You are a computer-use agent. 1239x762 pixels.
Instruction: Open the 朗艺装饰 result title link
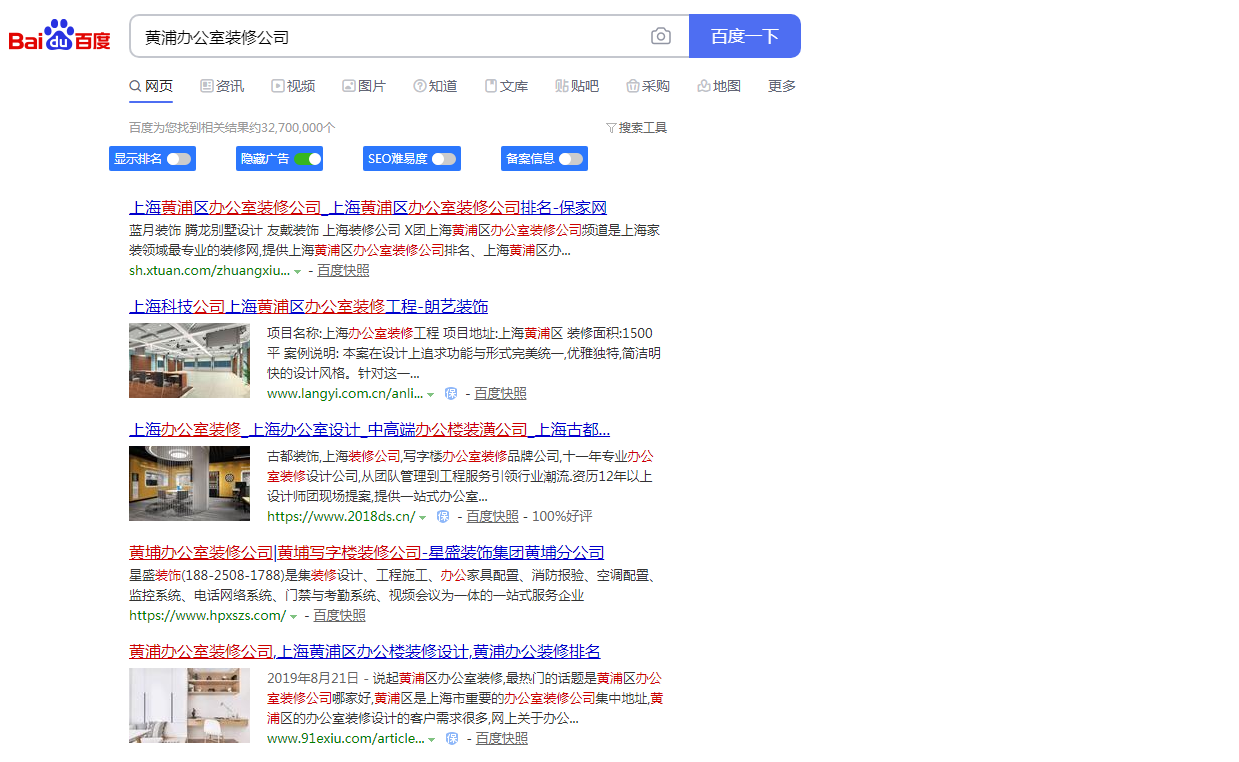coord(309,307)
